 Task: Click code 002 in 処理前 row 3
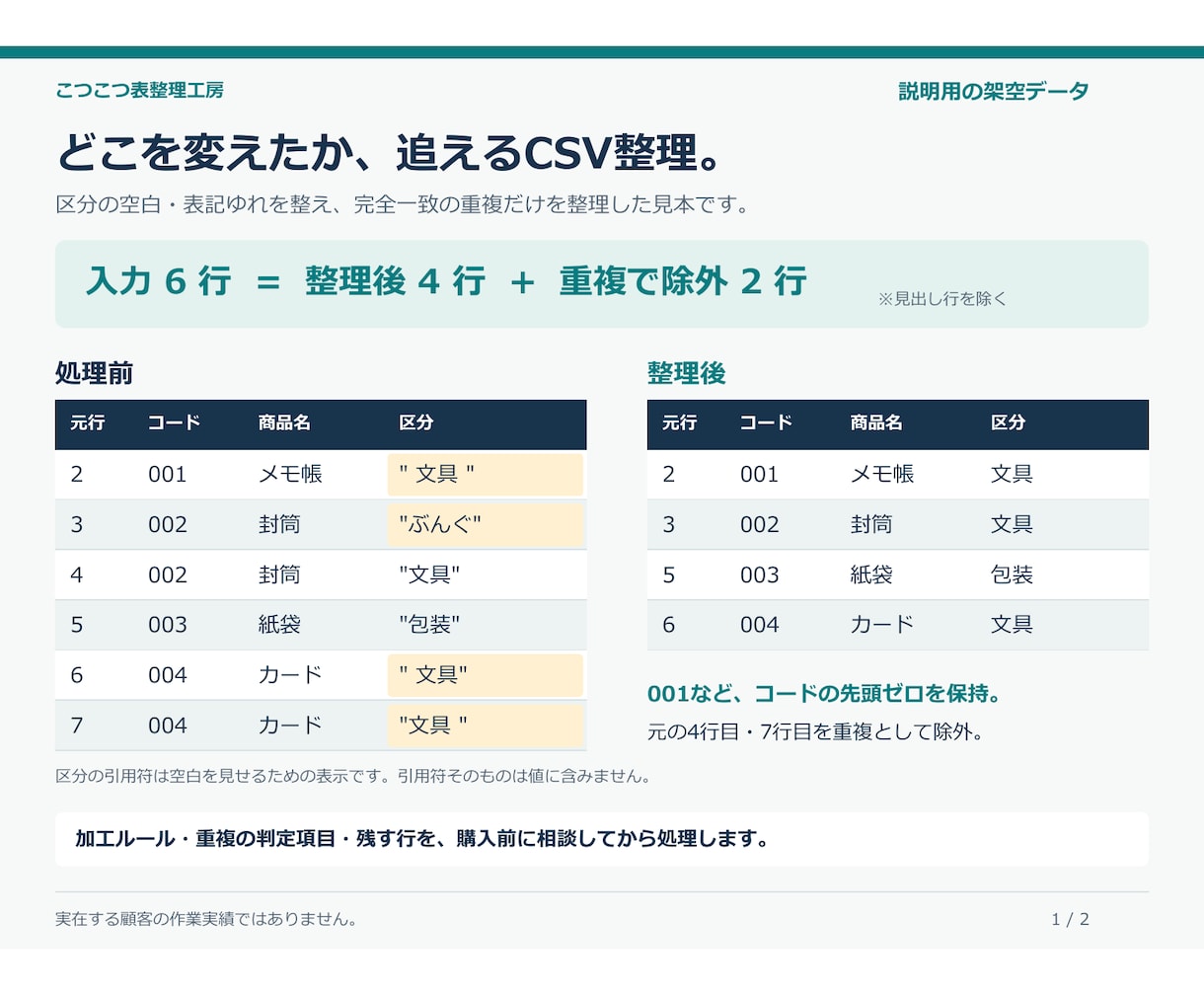167,524
